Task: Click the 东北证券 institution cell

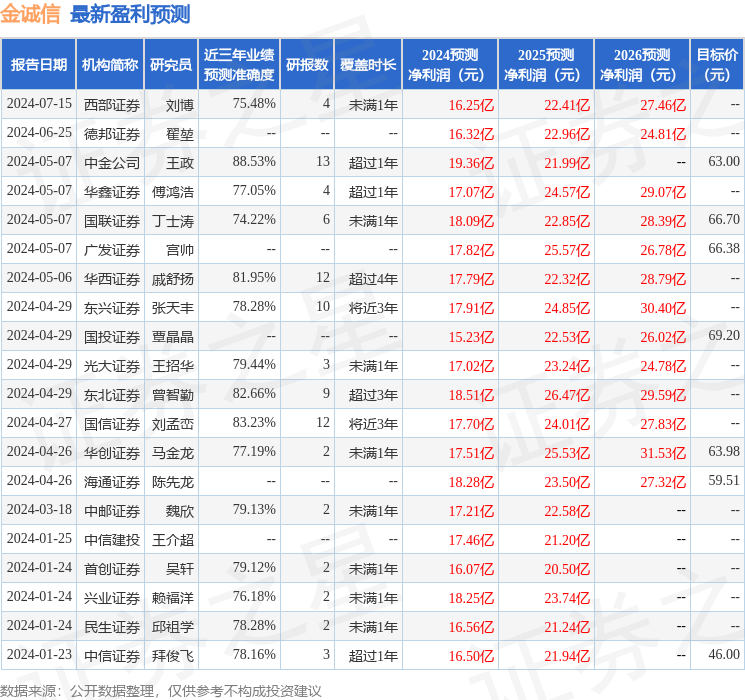Action: click(x=112, y=394)
